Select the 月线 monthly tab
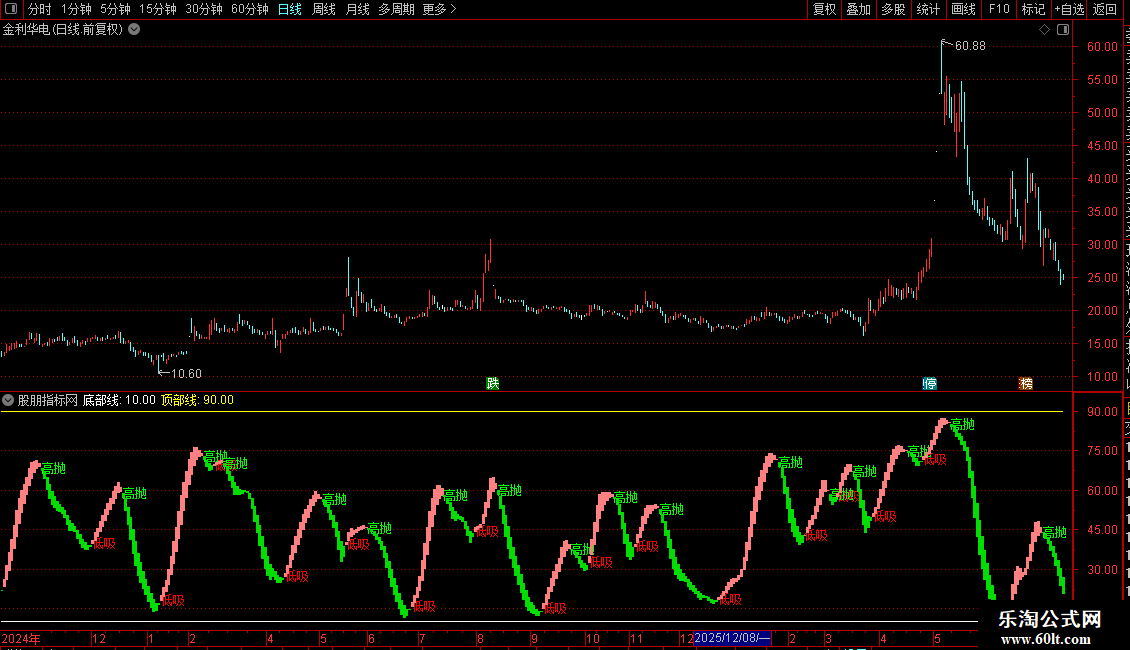The image size is (1130, 650). point(357,9)
